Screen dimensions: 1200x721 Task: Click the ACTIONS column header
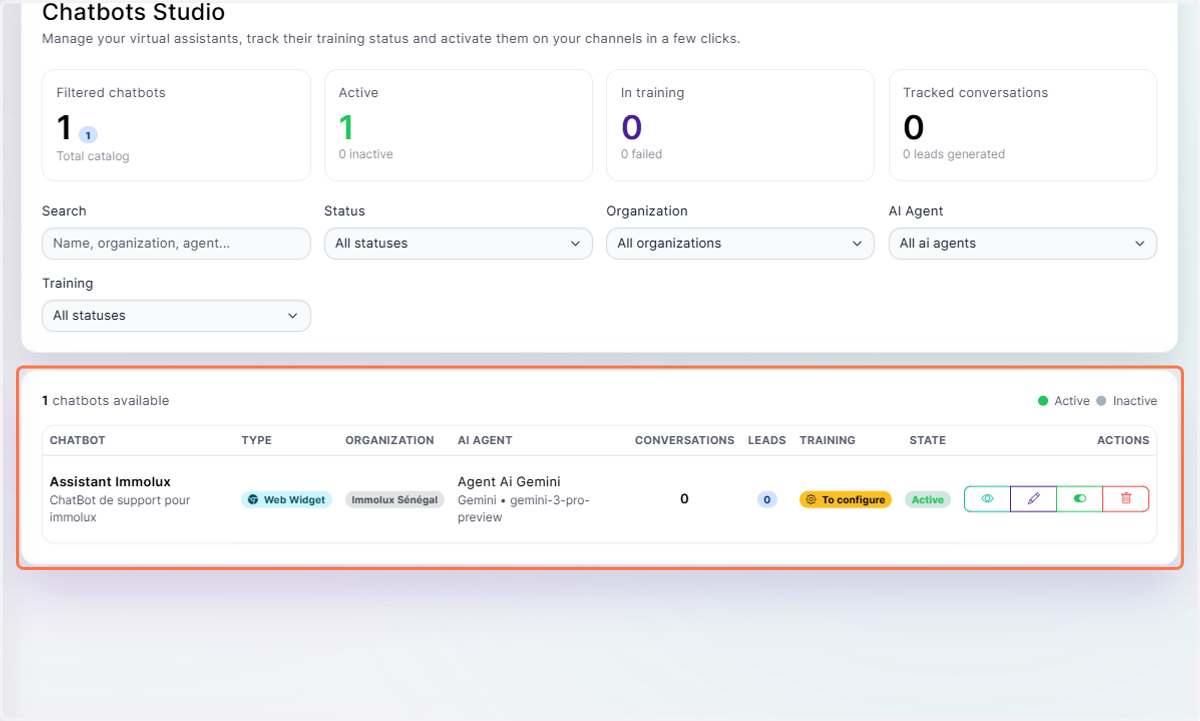[1123, 440]
